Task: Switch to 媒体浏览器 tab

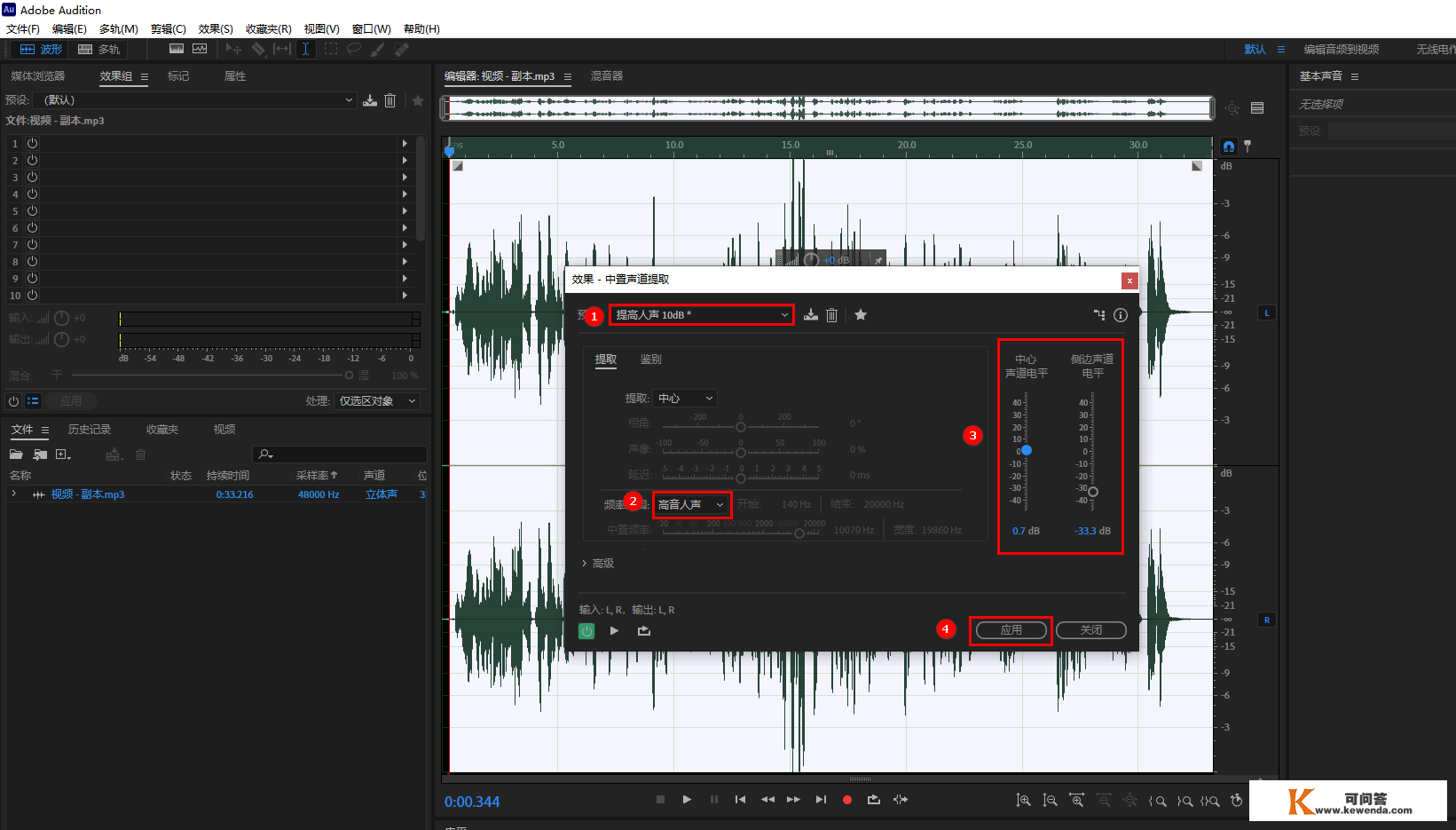Action: coord(38,76)
